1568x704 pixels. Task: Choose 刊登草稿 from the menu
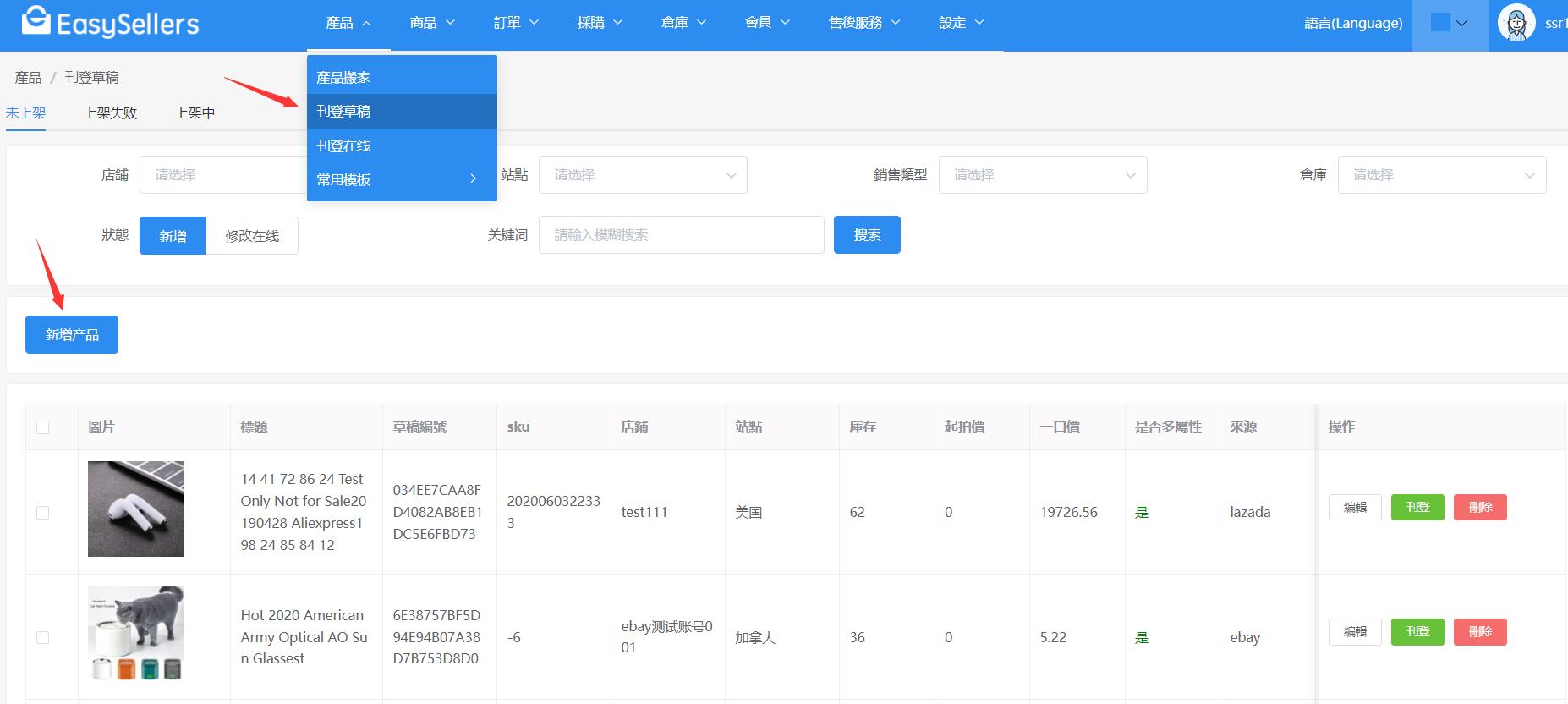pyautogui.click(x=402, y=111)
